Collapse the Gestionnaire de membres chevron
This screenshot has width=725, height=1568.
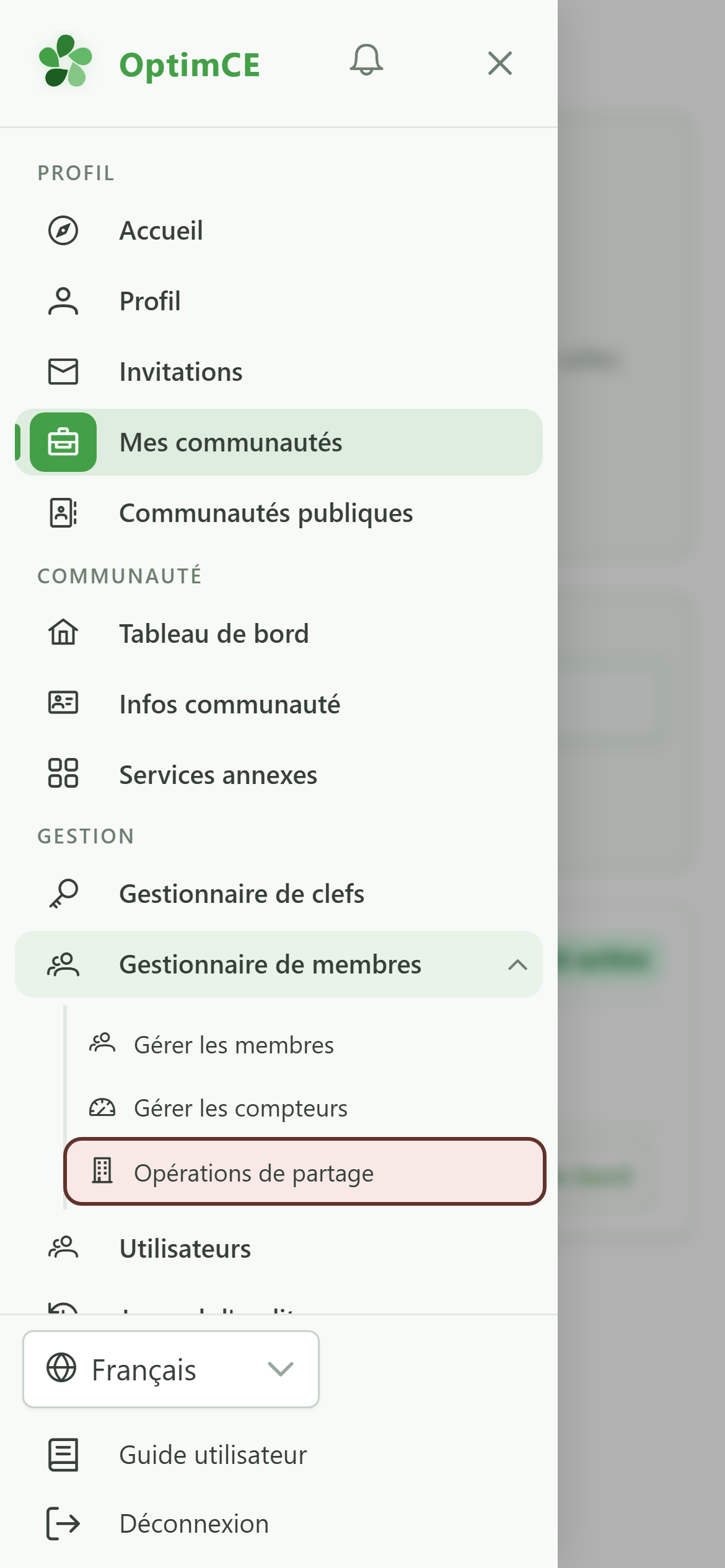(x=517, y=965)
